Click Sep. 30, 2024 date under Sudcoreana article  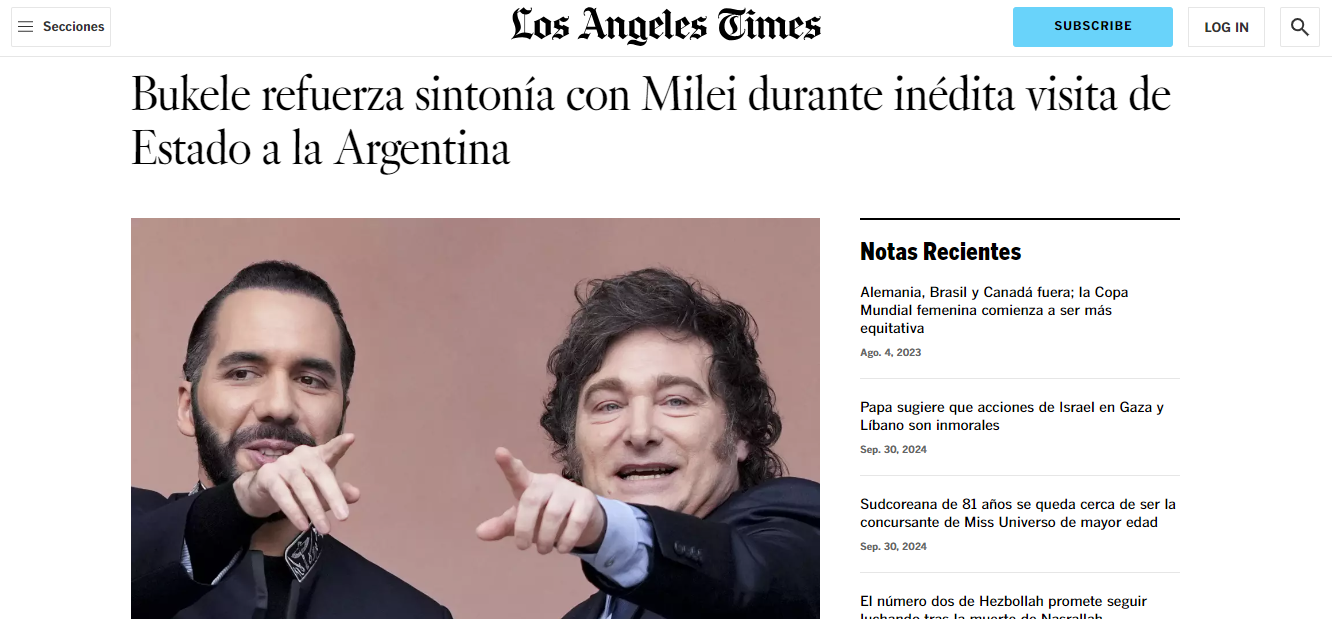[893, 547]
